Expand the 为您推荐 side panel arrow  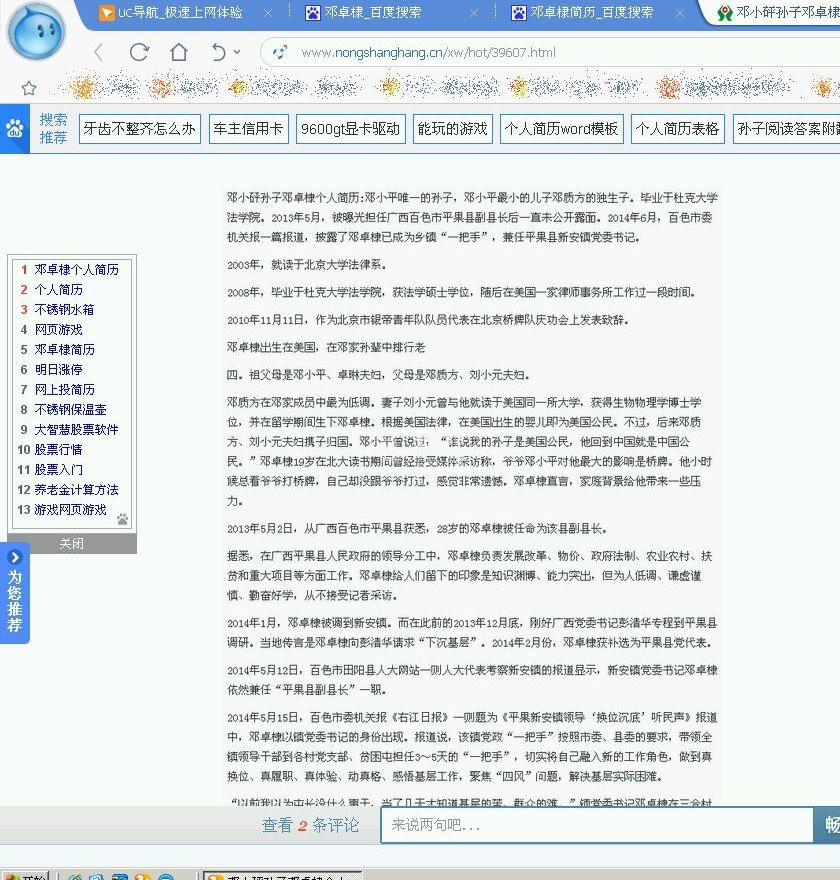tap(15, 557)
